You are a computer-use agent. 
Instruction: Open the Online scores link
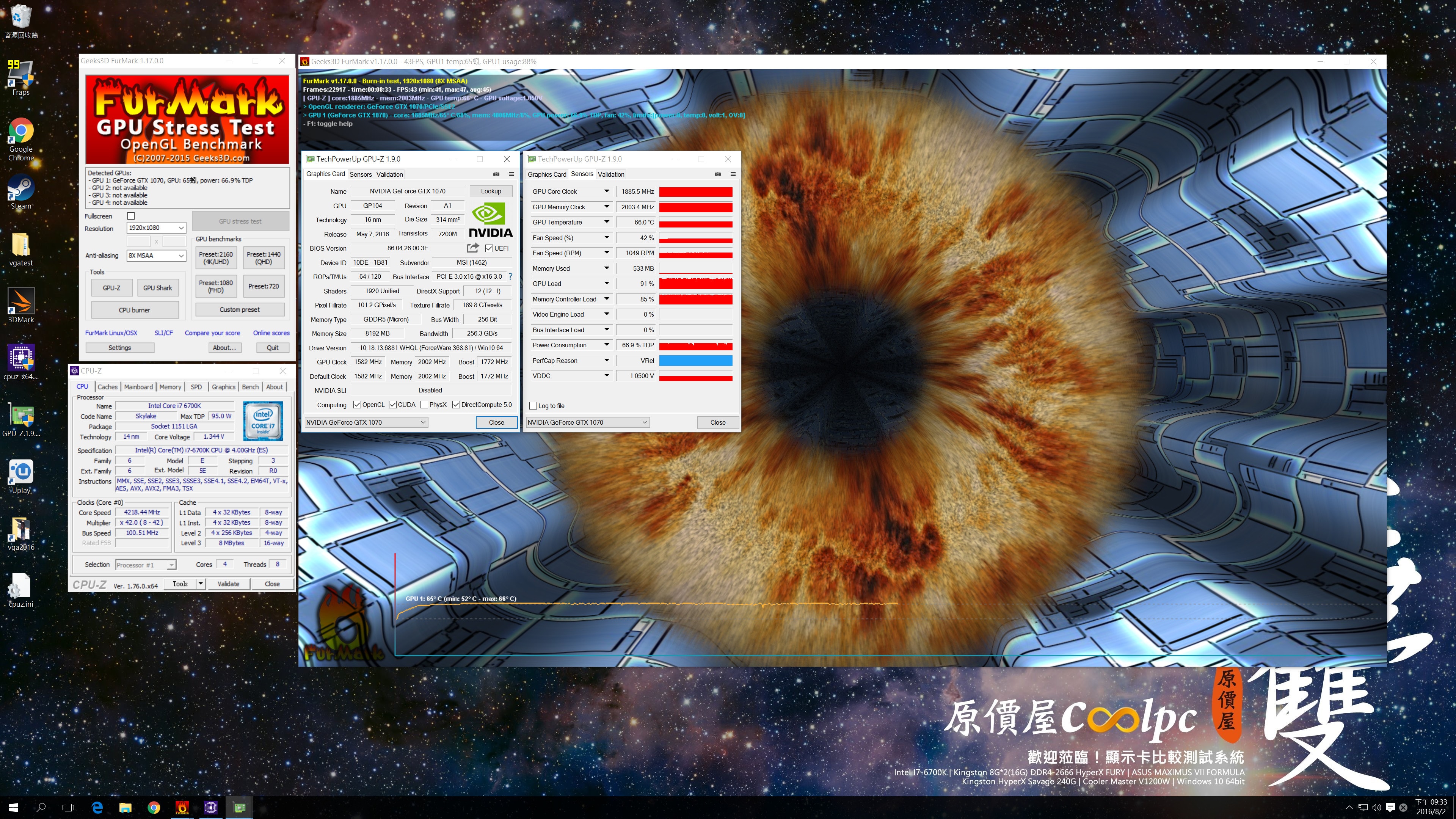pyautogui.click(x=271, y=333)
